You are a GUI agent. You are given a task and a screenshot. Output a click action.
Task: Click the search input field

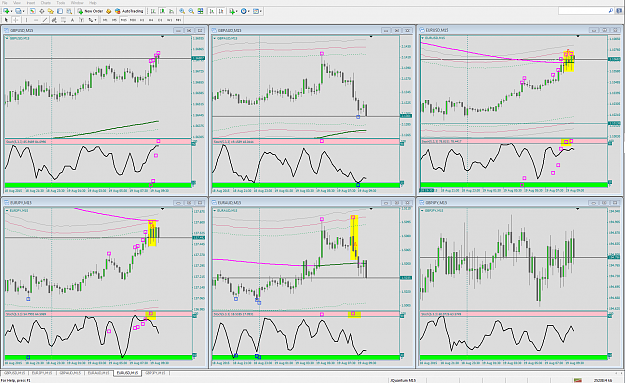point(586,11)
